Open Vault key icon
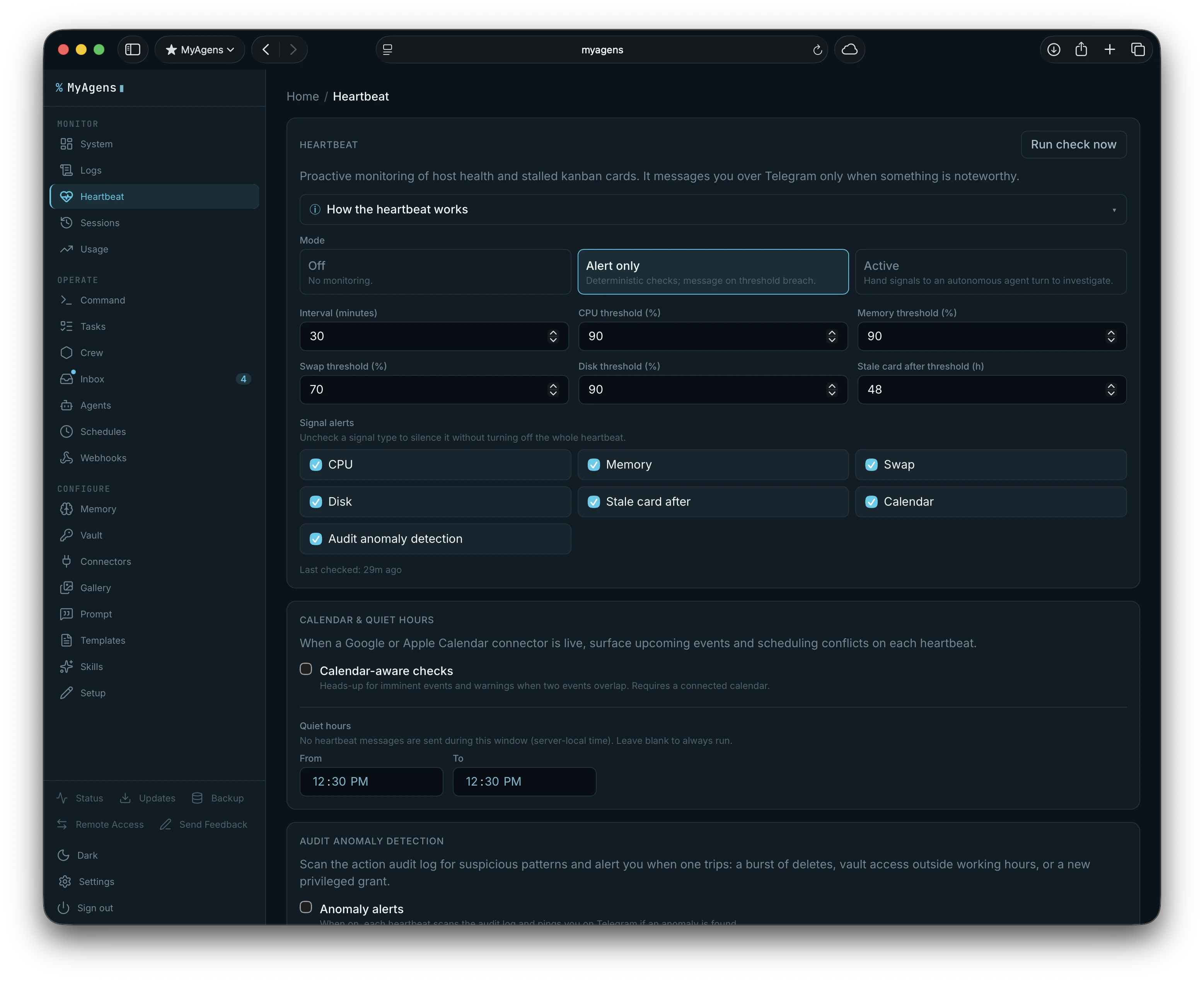This screenshot has height=982, width=1204. (x=66, y=535)
